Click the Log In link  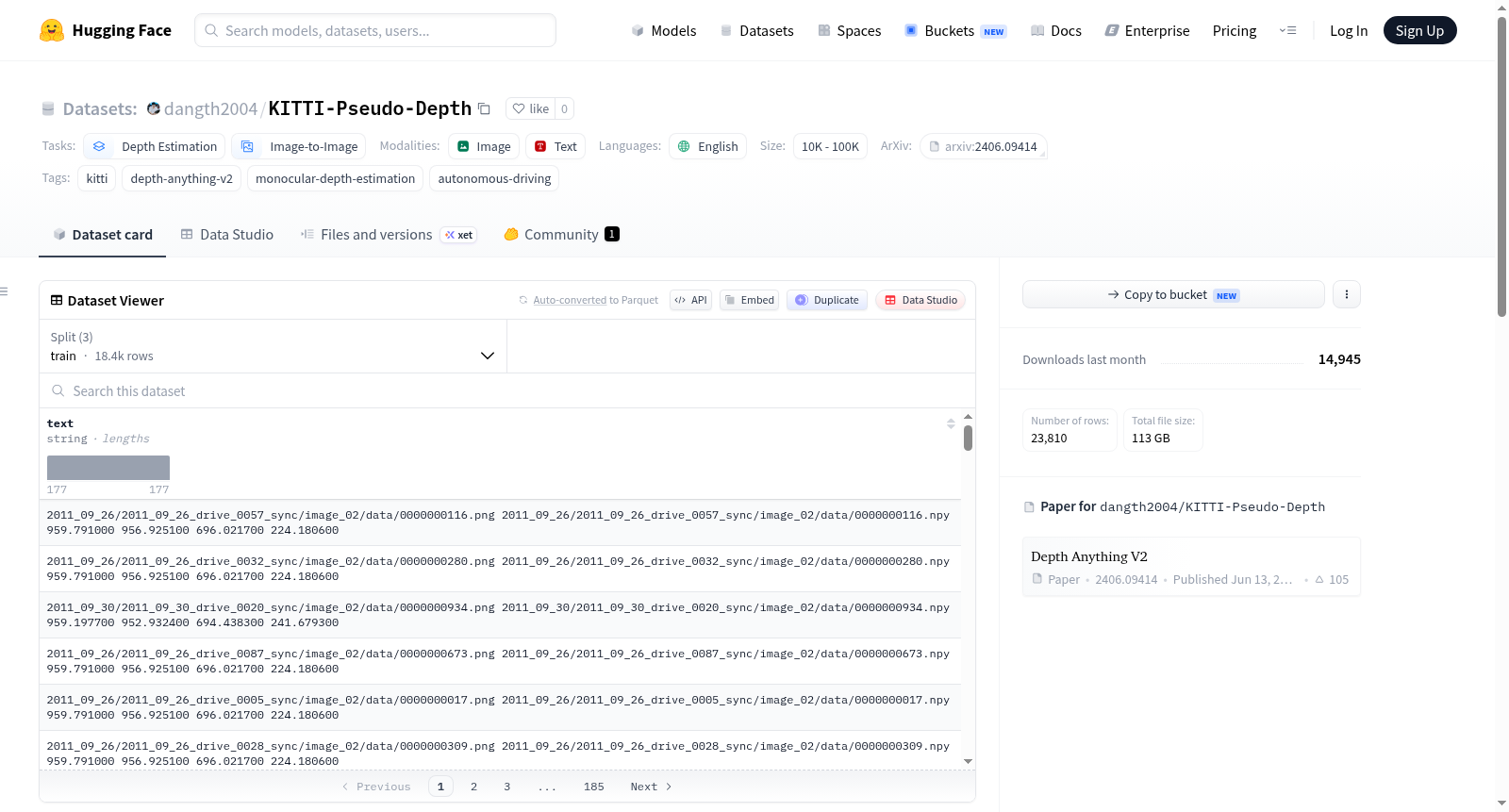[1349, 30]
